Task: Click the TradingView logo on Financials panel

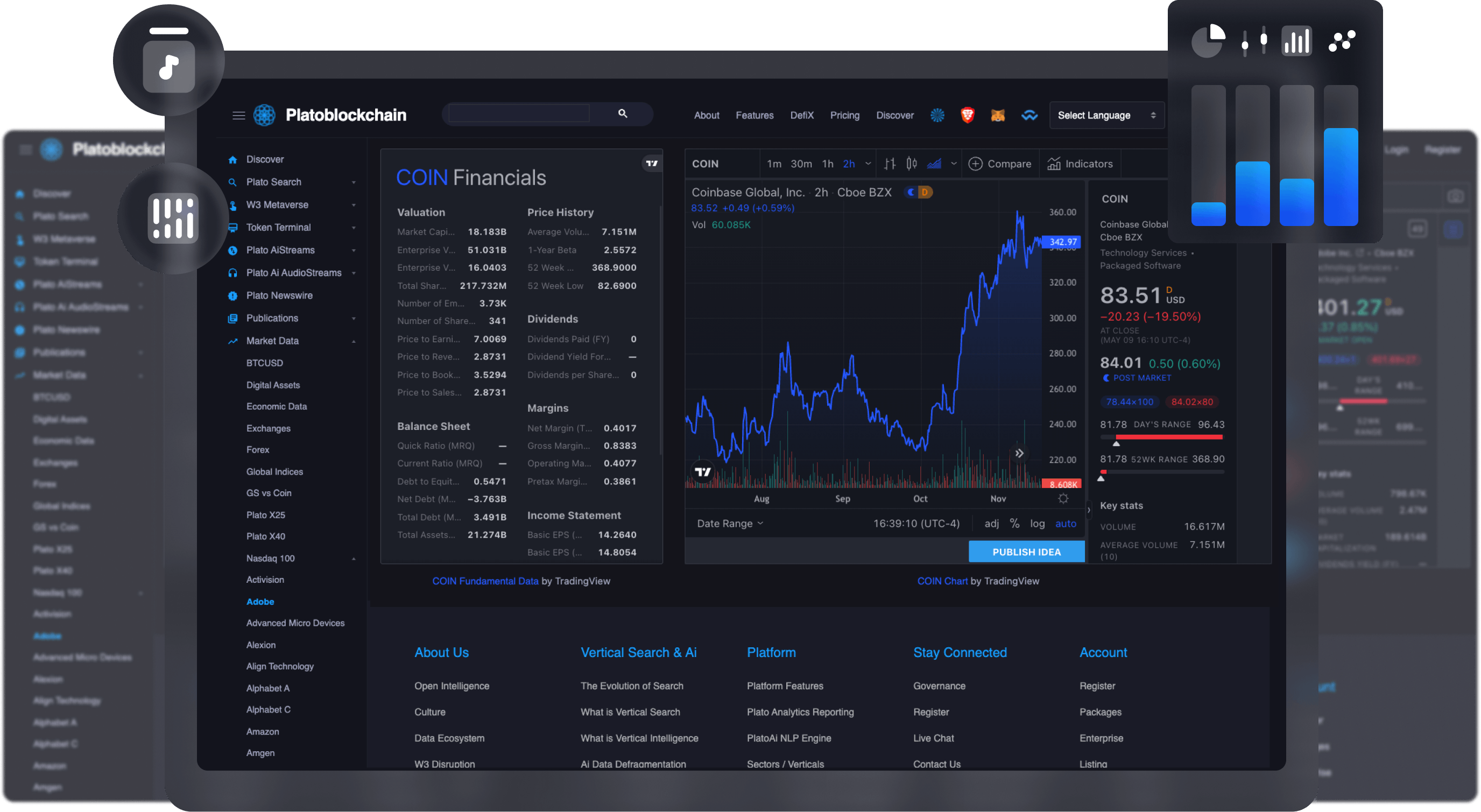Action: point(651,164)
